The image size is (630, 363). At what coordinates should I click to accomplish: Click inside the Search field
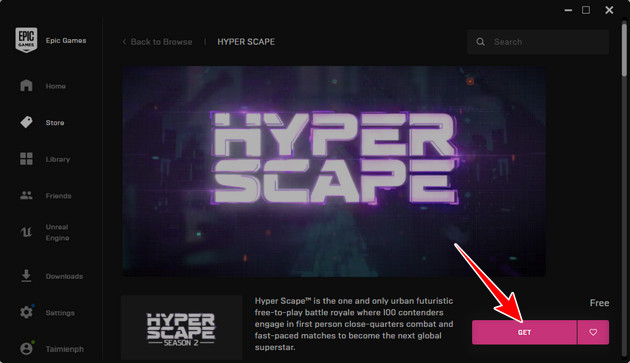pos(538,41)
